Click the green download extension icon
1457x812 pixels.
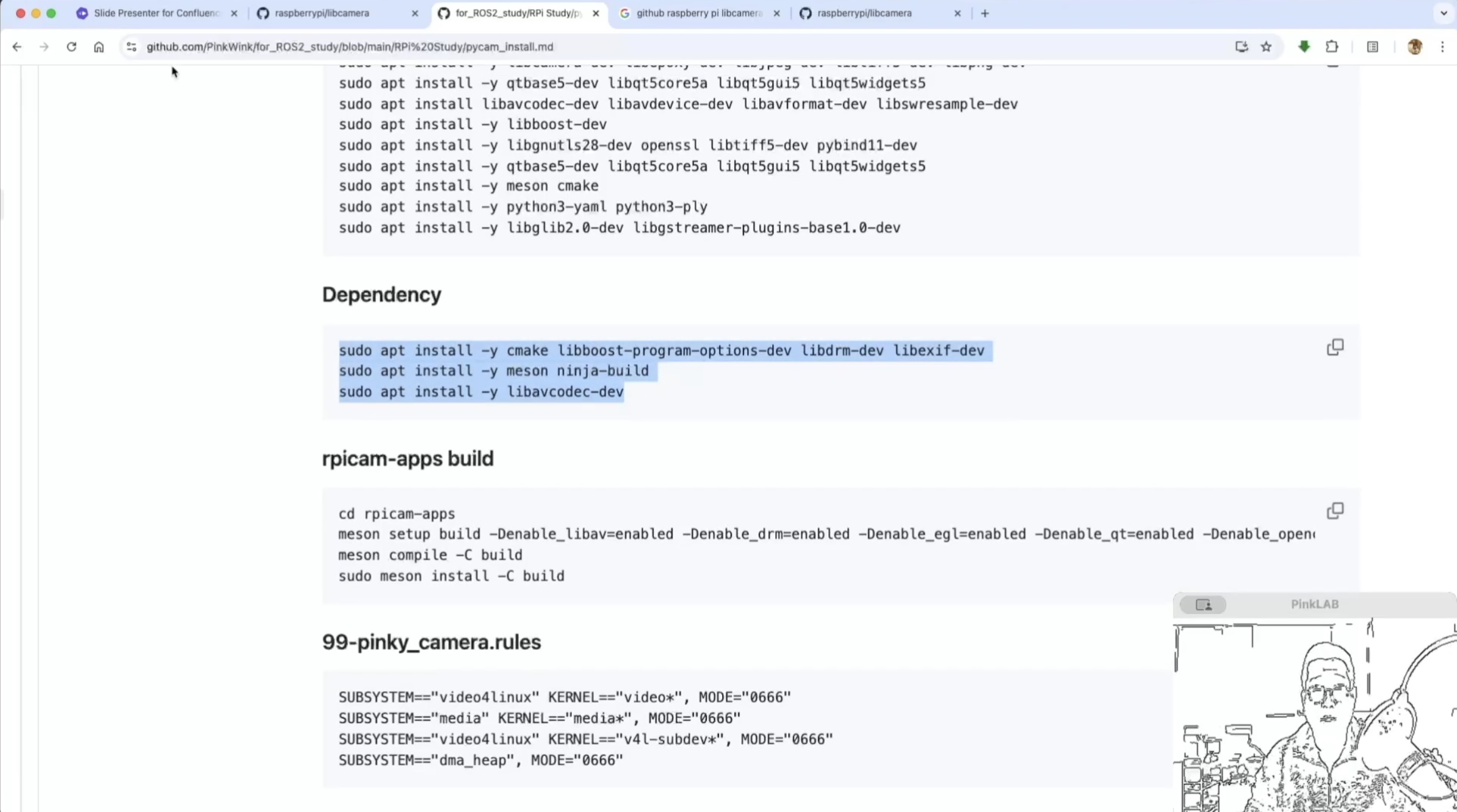click(1304, 47)
